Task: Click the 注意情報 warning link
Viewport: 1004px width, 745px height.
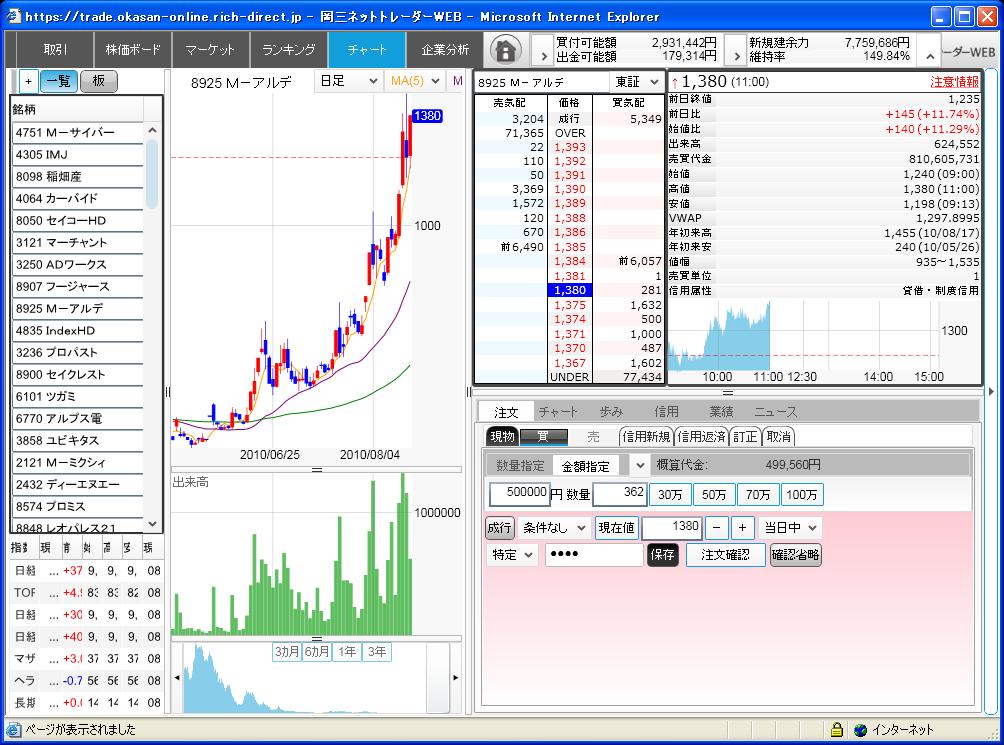Action: 954,82
